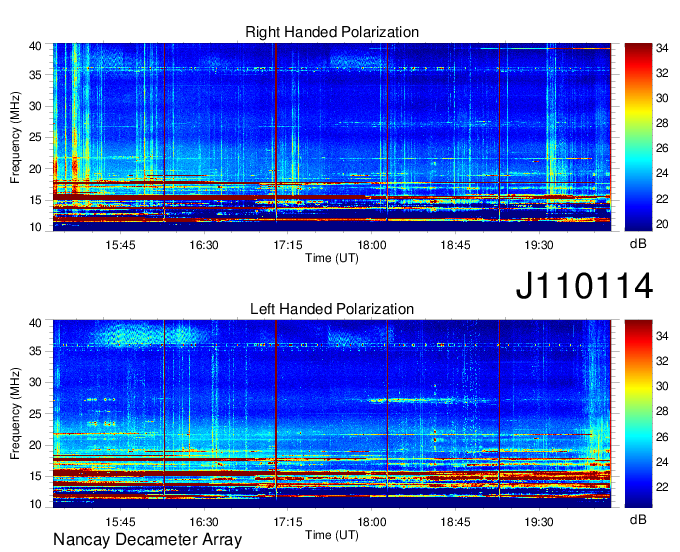Click the 15:45 time tick on Left Handed plot
Screen dimensions: 680x552
tap(121, 522)
